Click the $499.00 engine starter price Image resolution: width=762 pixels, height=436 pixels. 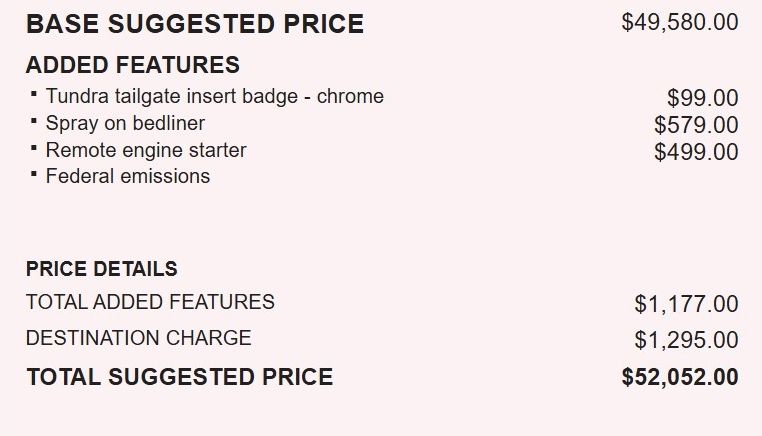pyautogui.click(x=696, y=152)
